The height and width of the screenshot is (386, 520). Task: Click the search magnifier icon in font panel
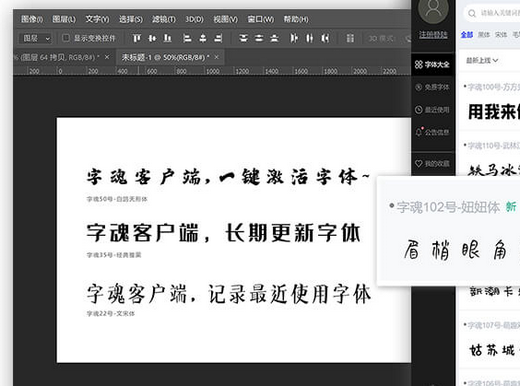click(x=472, y=13)
